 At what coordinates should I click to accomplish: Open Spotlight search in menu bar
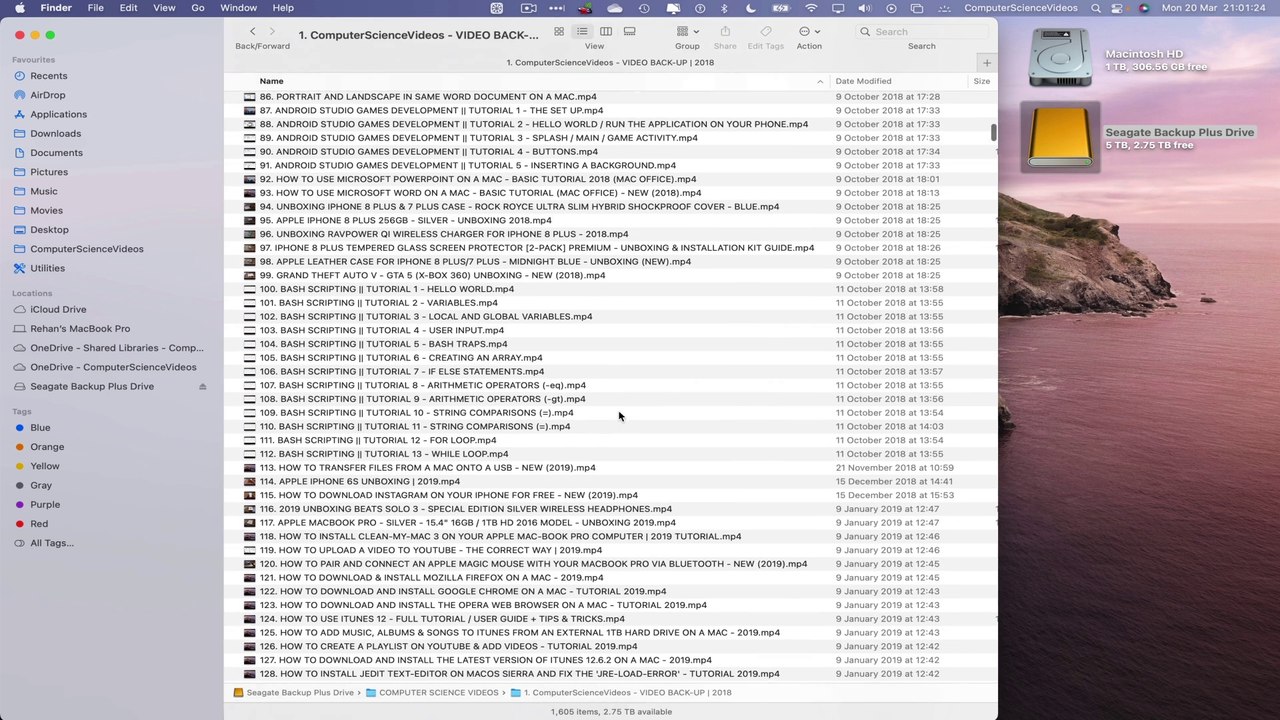point(1096,8)
